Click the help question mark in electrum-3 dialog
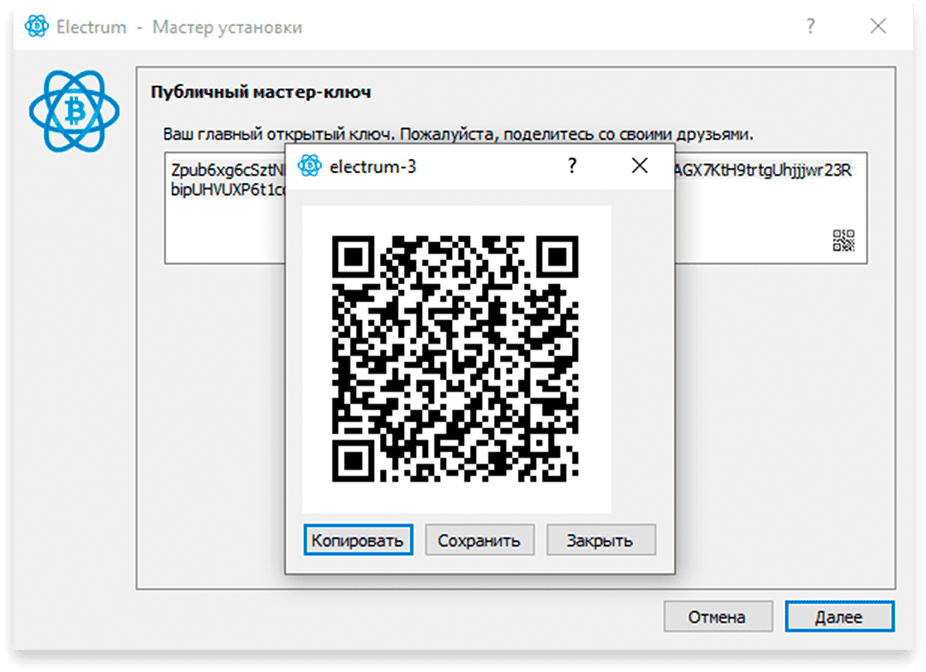926x672 pixels. pyautogui.click(x=572, y=166)
